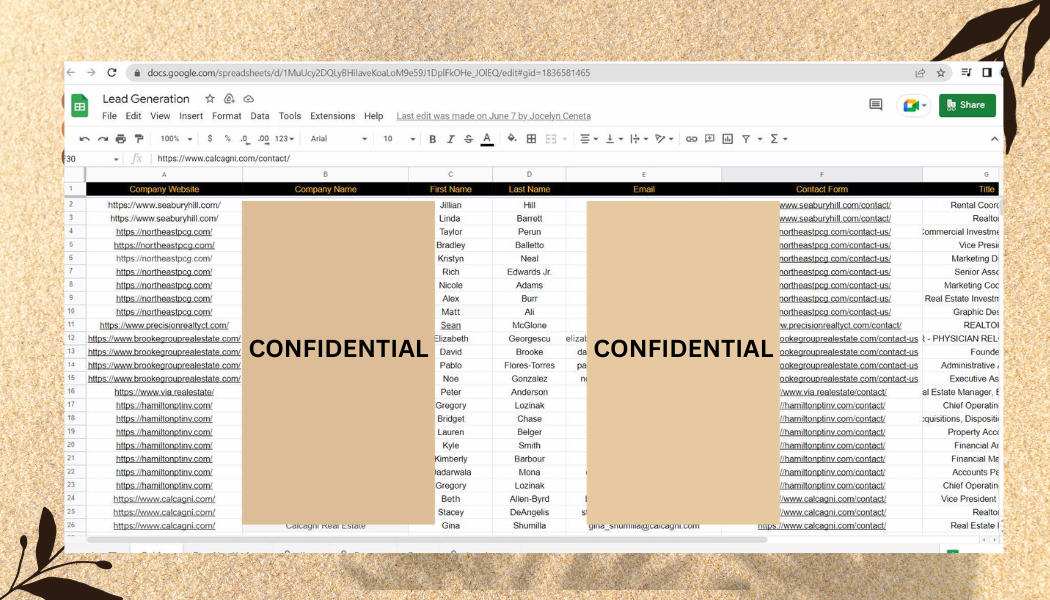Format as currency
Viewport: 1050px width, 600px height.
pos(210,139)
